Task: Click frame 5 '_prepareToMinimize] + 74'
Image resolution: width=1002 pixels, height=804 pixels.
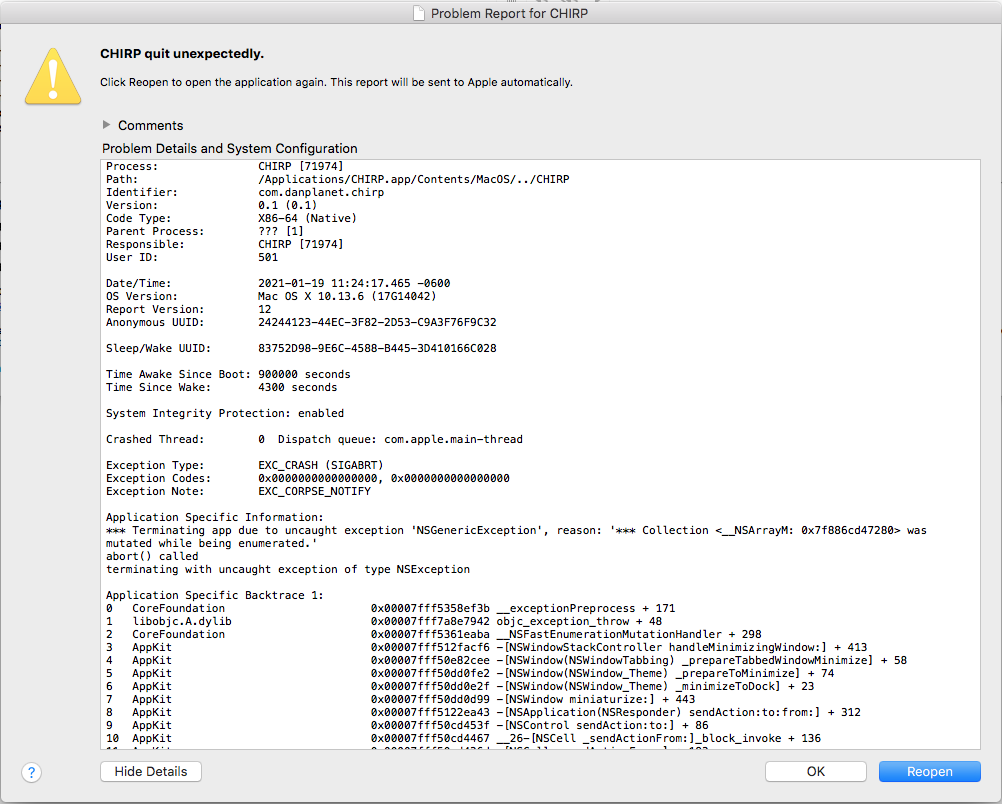Action: (755, 674)
